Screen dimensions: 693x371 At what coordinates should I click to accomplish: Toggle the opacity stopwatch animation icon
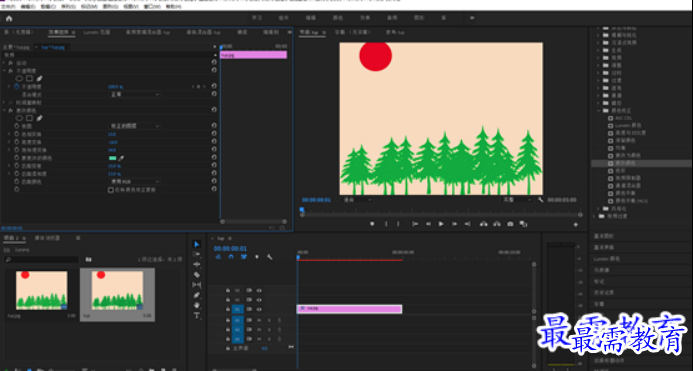17,87
